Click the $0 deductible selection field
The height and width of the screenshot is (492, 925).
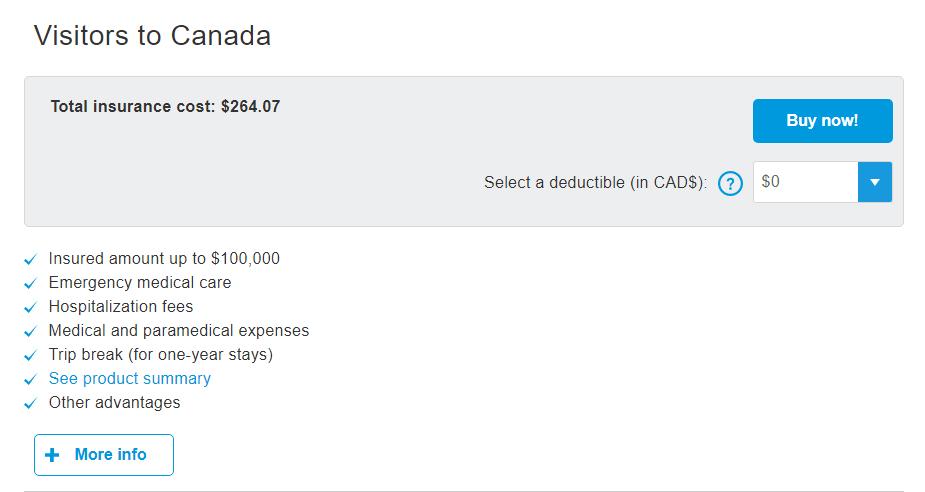pyautogui.click(x=805, y=182)
